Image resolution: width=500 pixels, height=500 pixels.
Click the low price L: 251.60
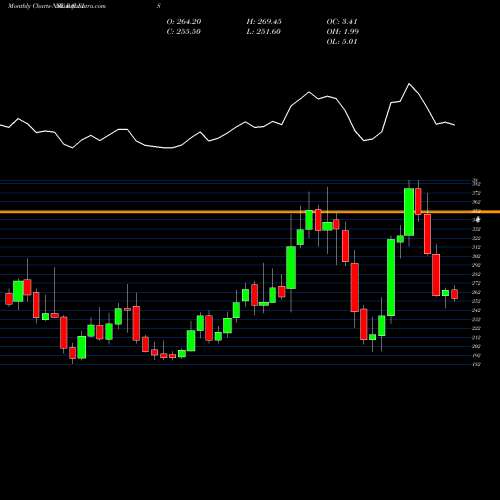264,32
